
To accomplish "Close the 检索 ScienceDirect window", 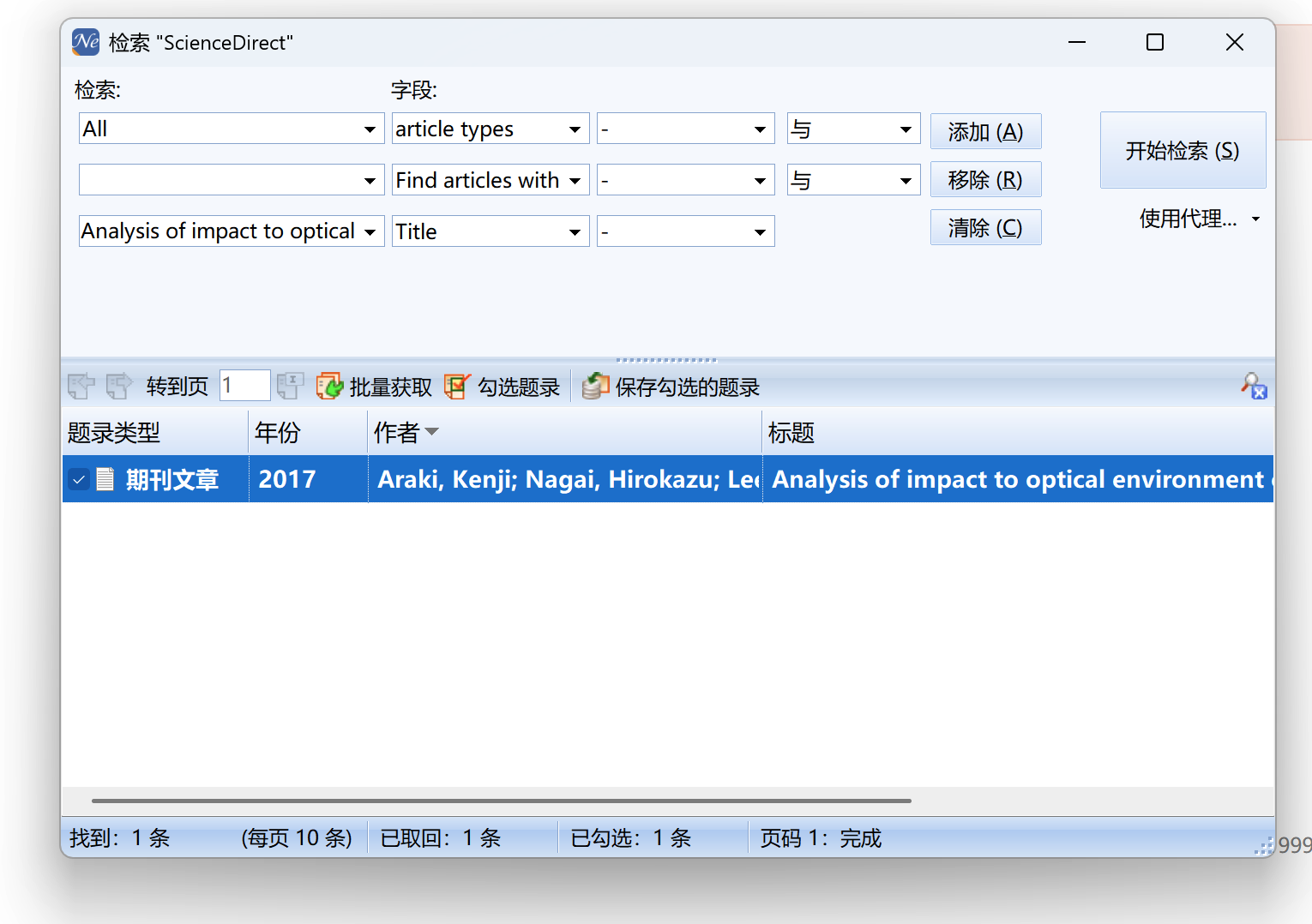I will pos(1235,42).
